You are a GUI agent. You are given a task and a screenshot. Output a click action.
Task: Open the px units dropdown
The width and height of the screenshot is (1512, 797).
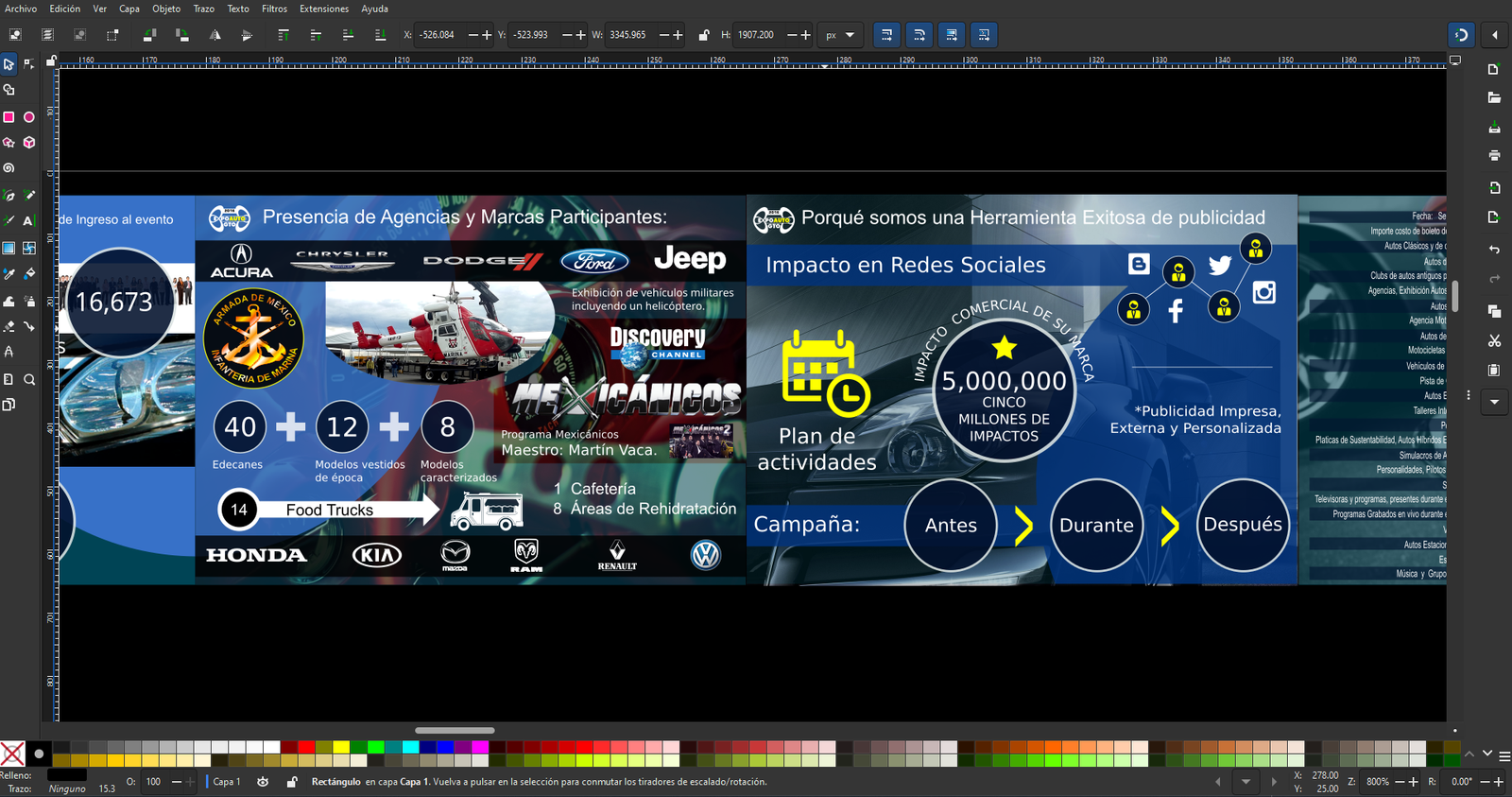pyautogui.click(x=839, y=35)
